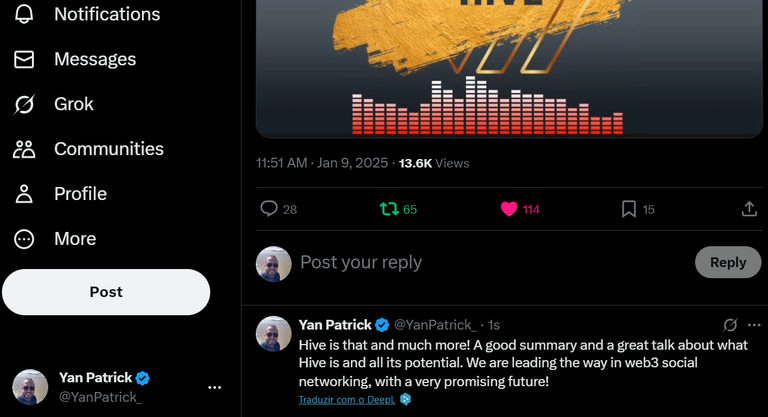
Task: Click the DeepL logo icon beside translate link
Action: coord(405,399)
